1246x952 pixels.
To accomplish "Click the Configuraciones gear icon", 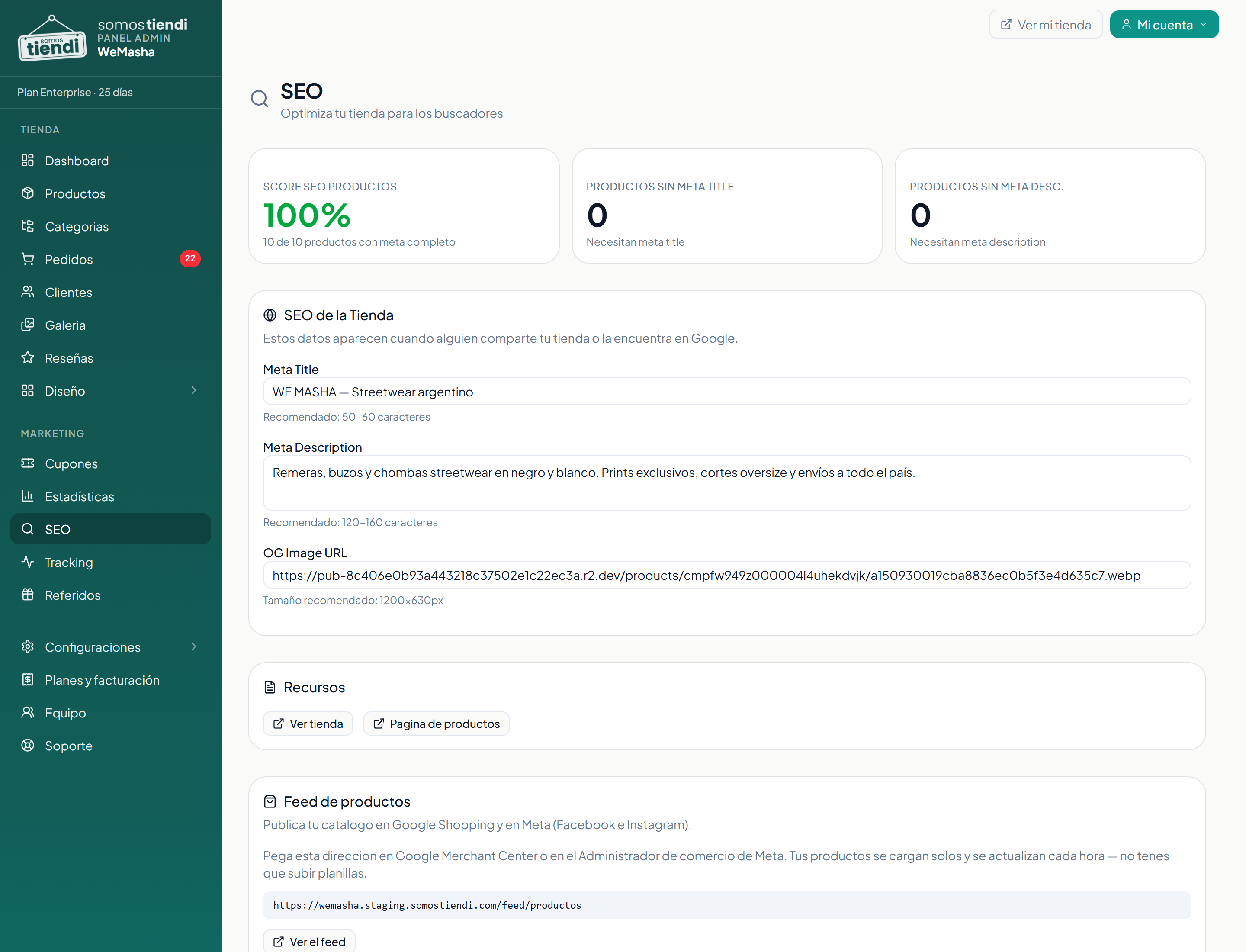I will (x=28, y=646).
